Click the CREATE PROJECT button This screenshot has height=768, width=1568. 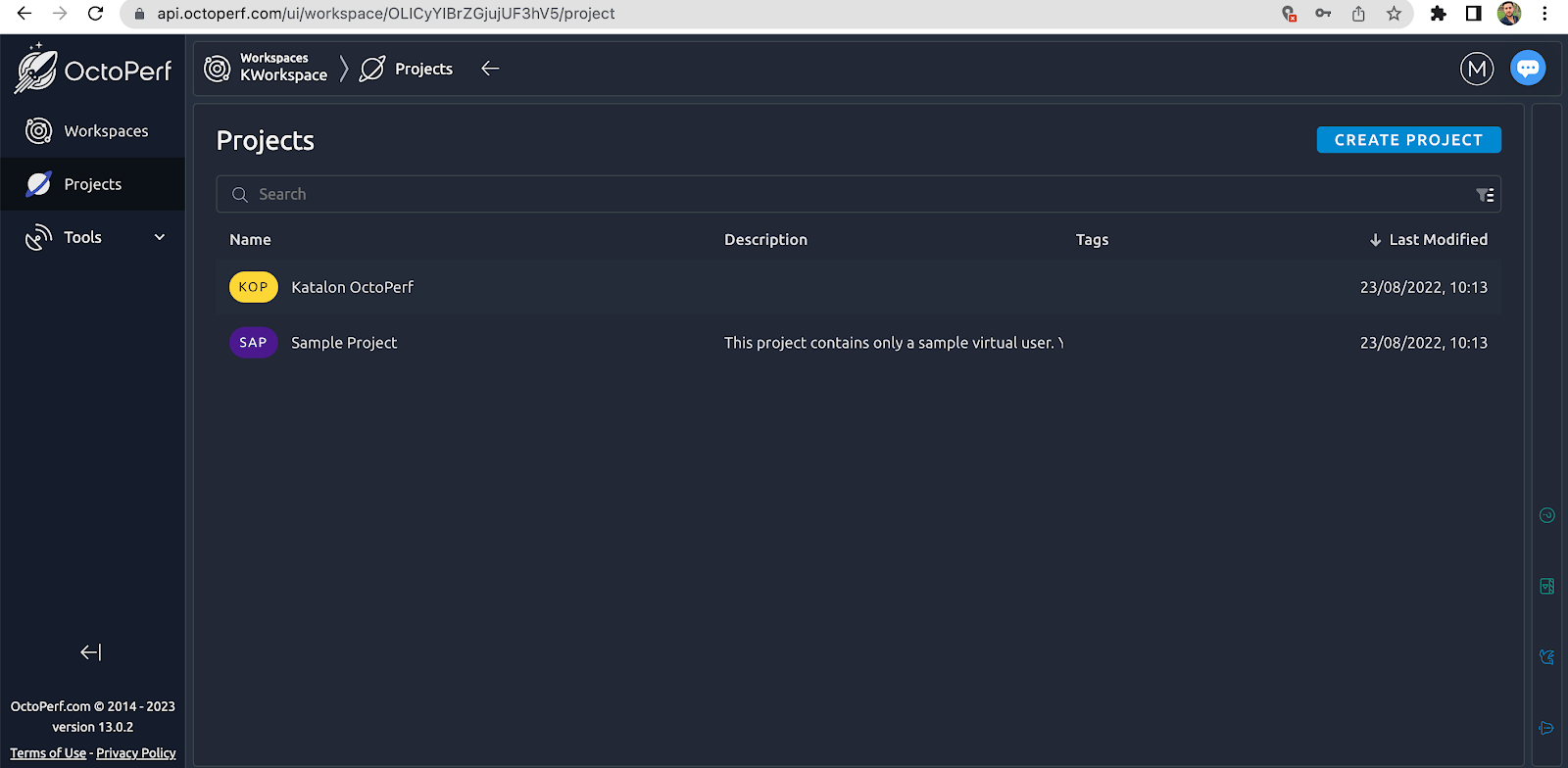1408,140
